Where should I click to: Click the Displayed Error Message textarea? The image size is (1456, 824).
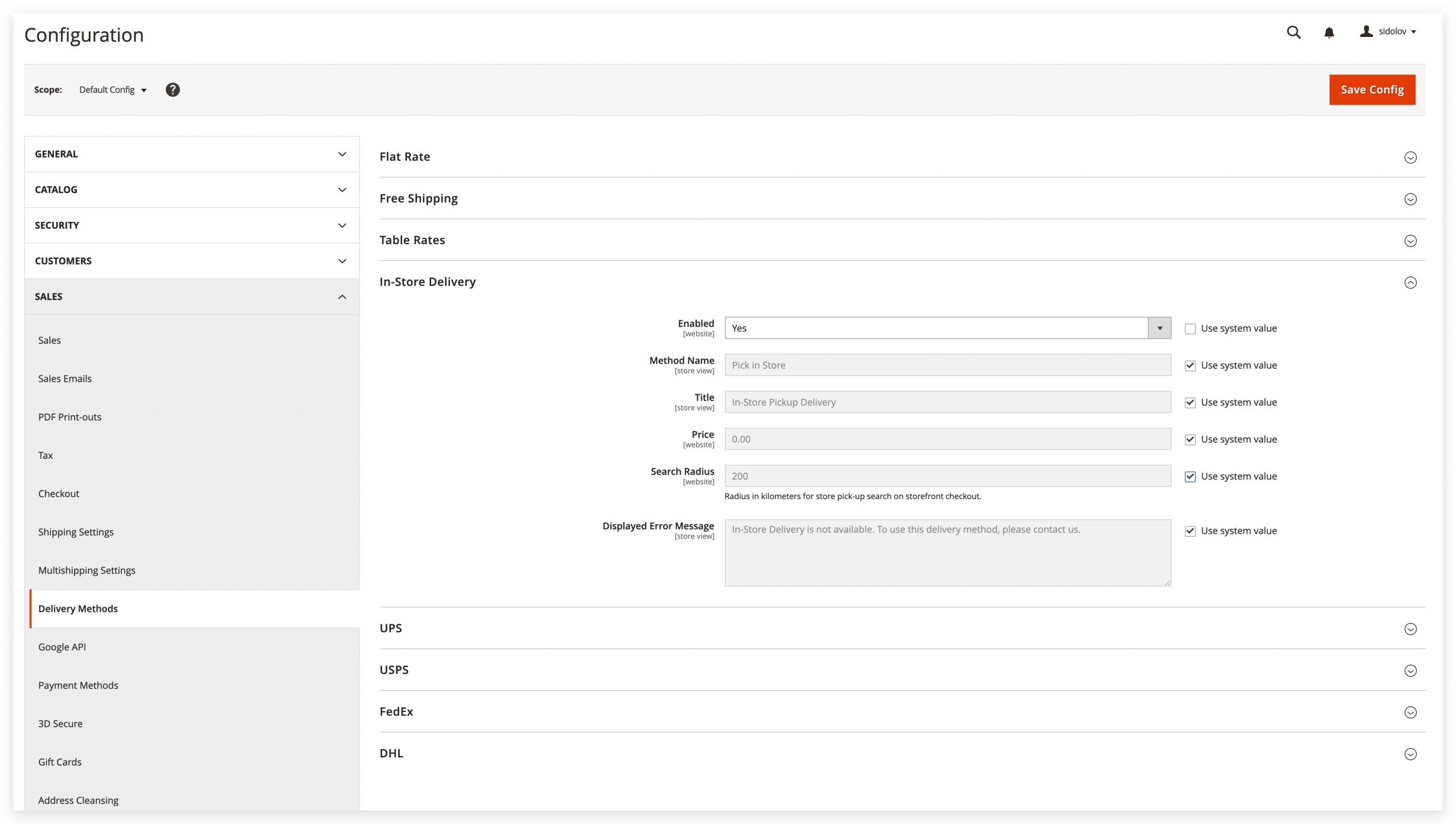point(948,553)
